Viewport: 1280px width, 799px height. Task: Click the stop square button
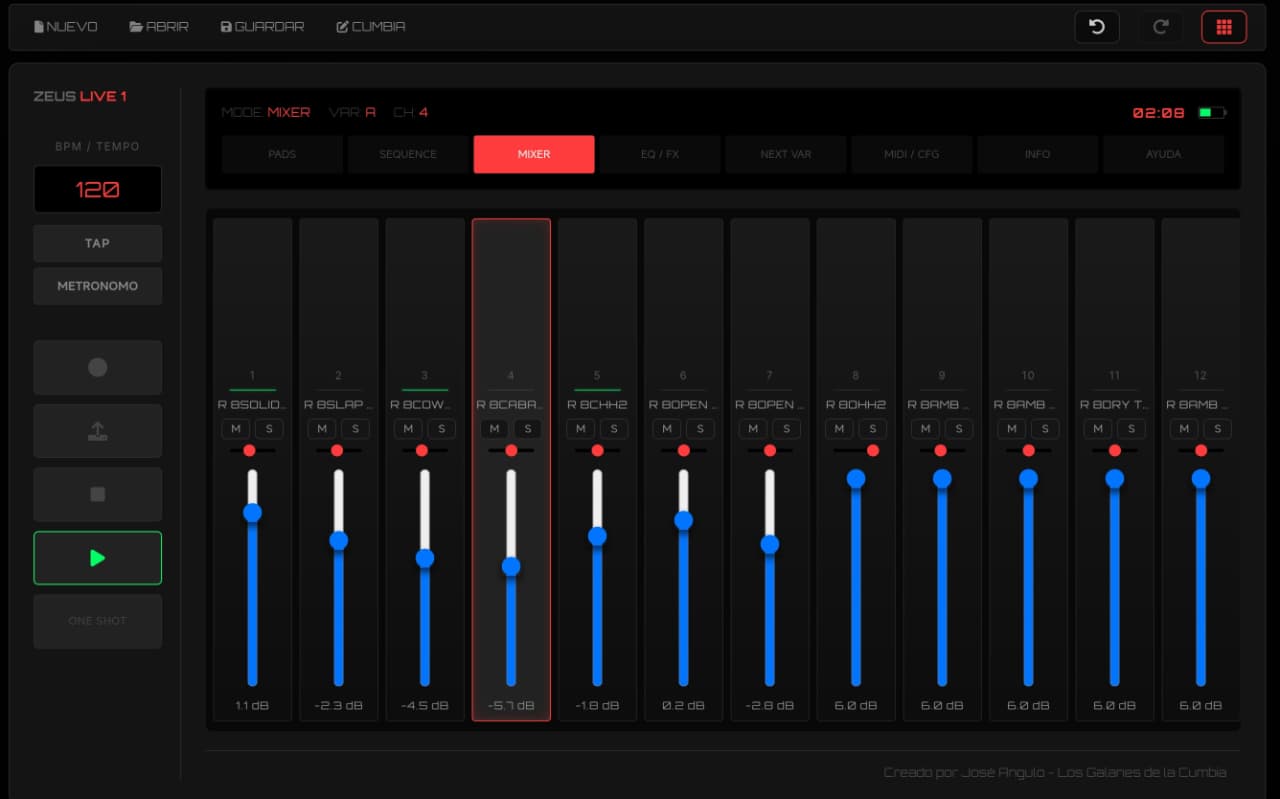98,494
